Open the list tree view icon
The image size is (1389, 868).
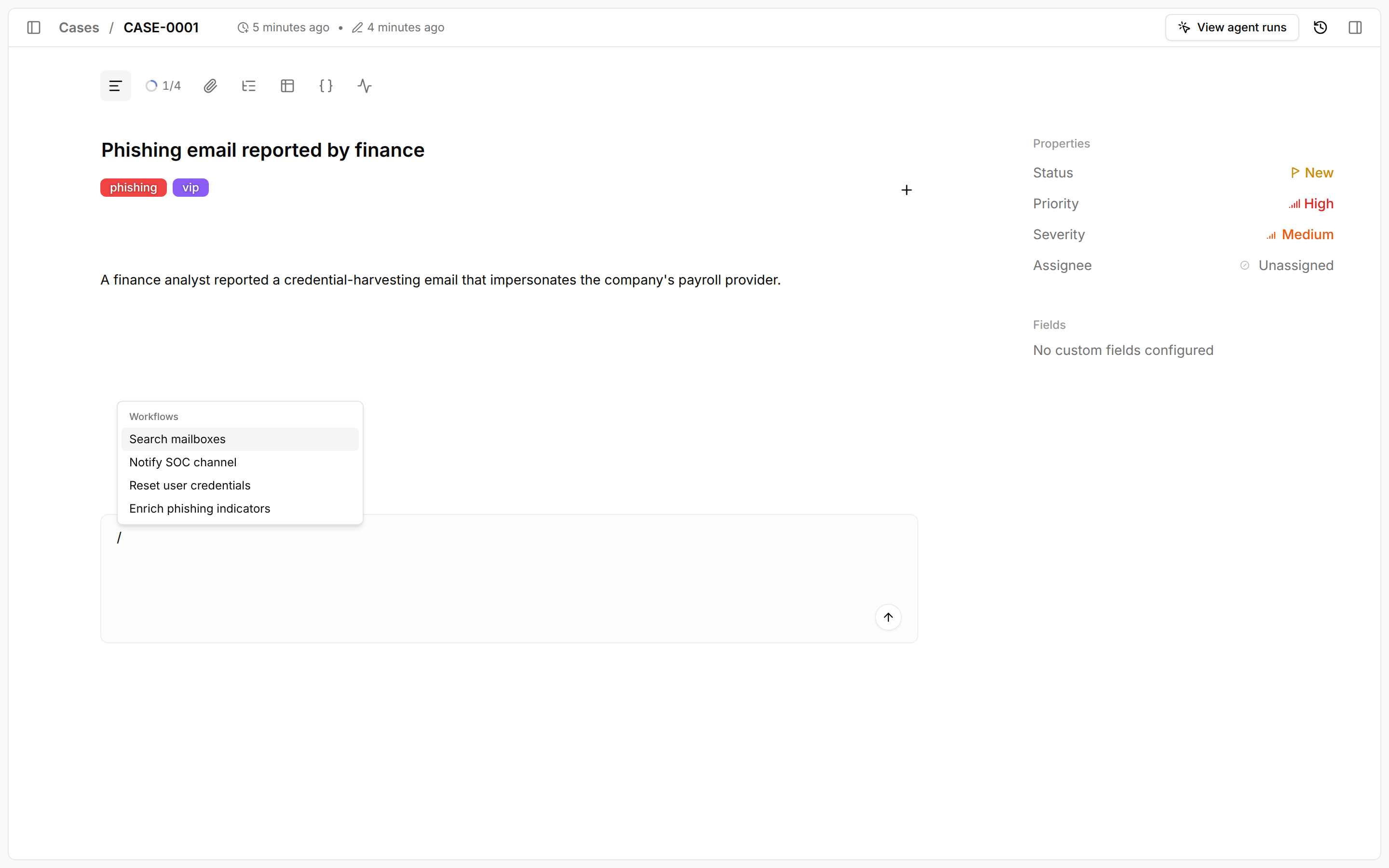pos(248,86)
